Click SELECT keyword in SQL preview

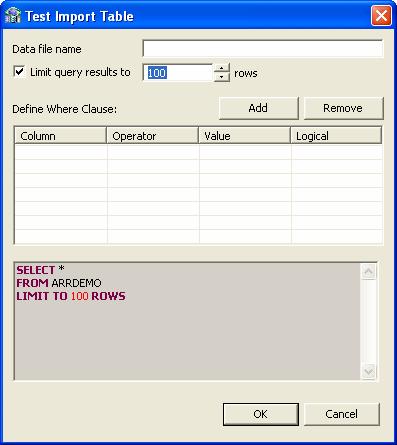(x=36, y=270)
